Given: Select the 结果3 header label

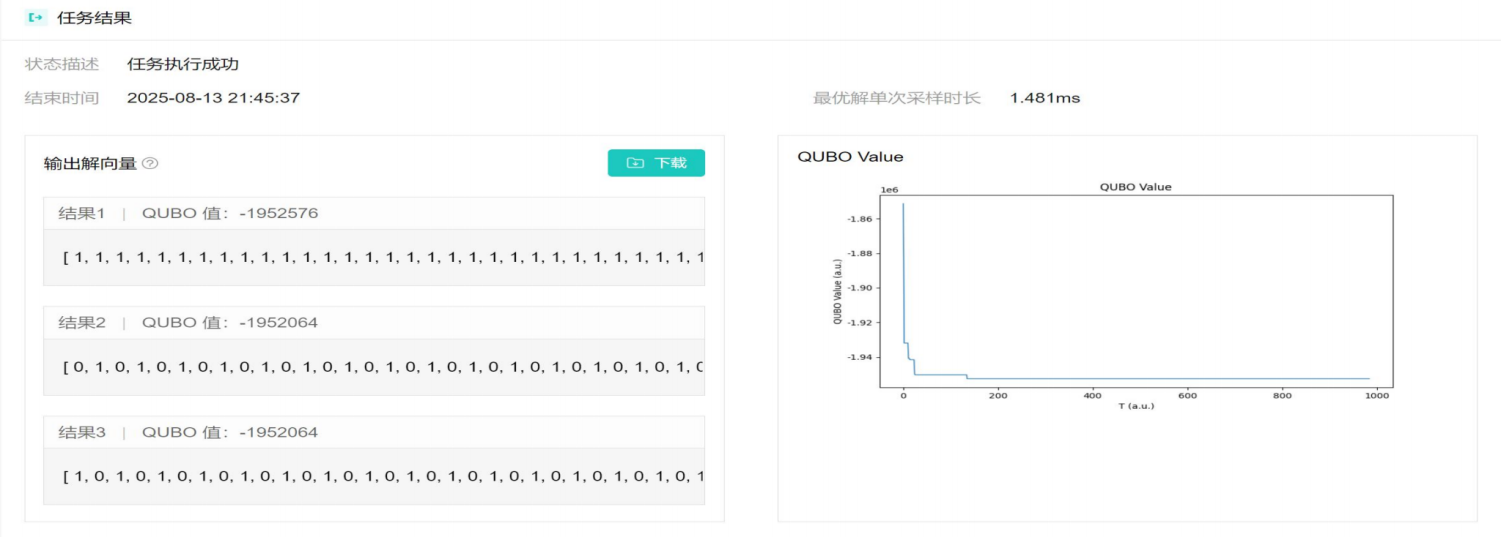Looking at the screenshot, I should [x=82, y=432].
